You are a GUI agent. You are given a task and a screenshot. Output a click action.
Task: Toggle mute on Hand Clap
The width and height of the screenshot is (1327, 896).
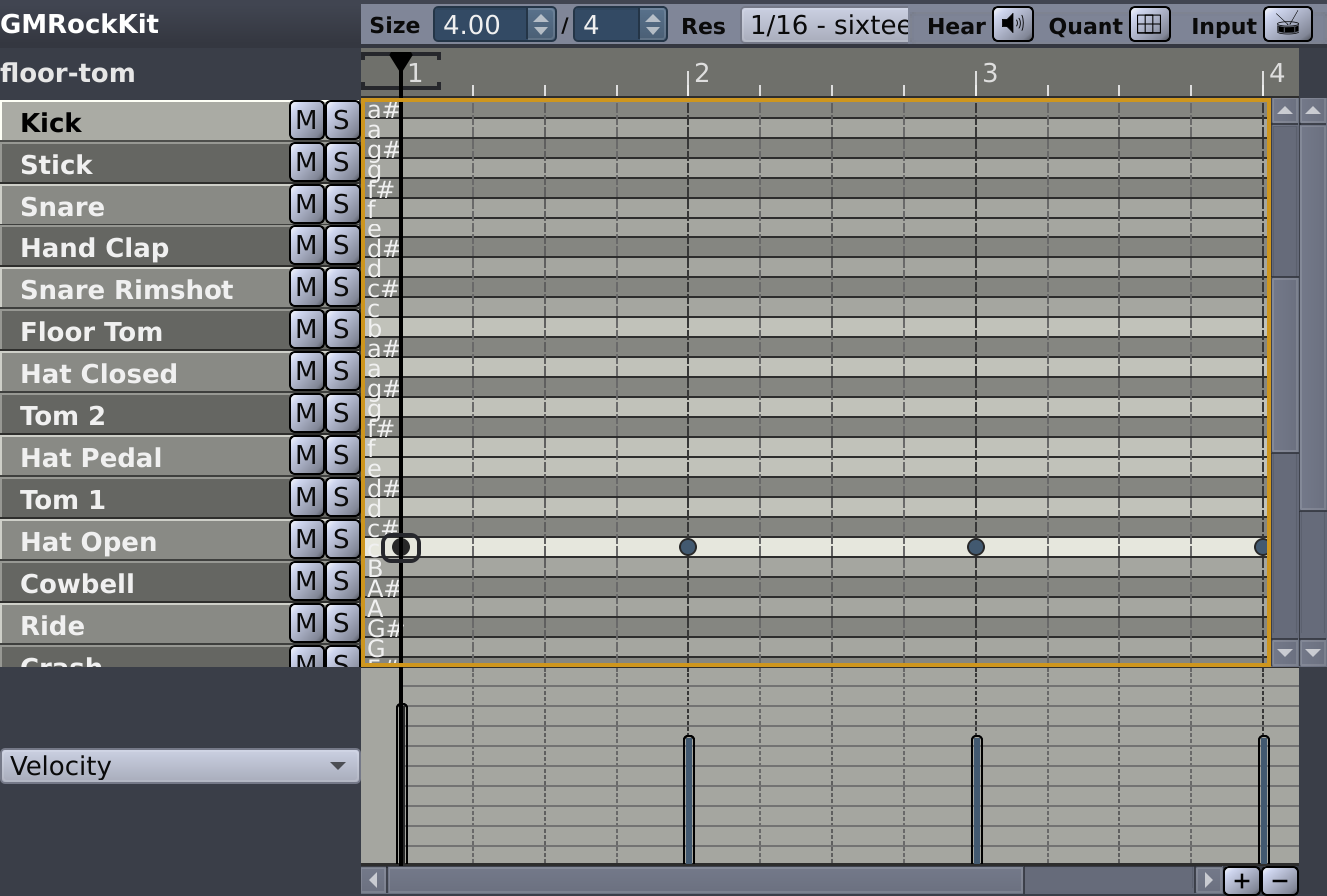click(306, 245)
